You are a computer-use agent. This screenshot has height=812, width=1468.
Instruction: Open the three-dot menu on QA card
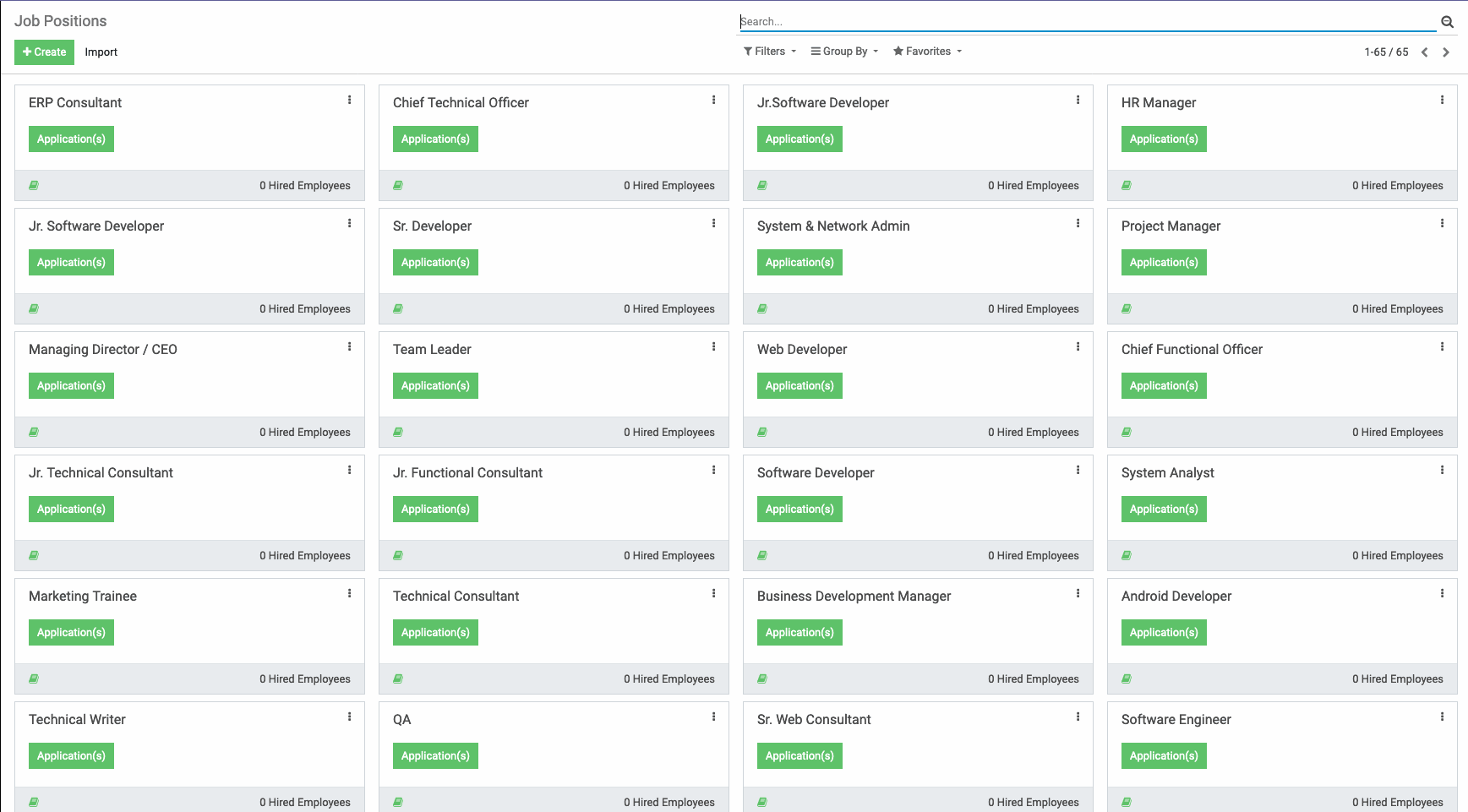click(x=714, y=717)
